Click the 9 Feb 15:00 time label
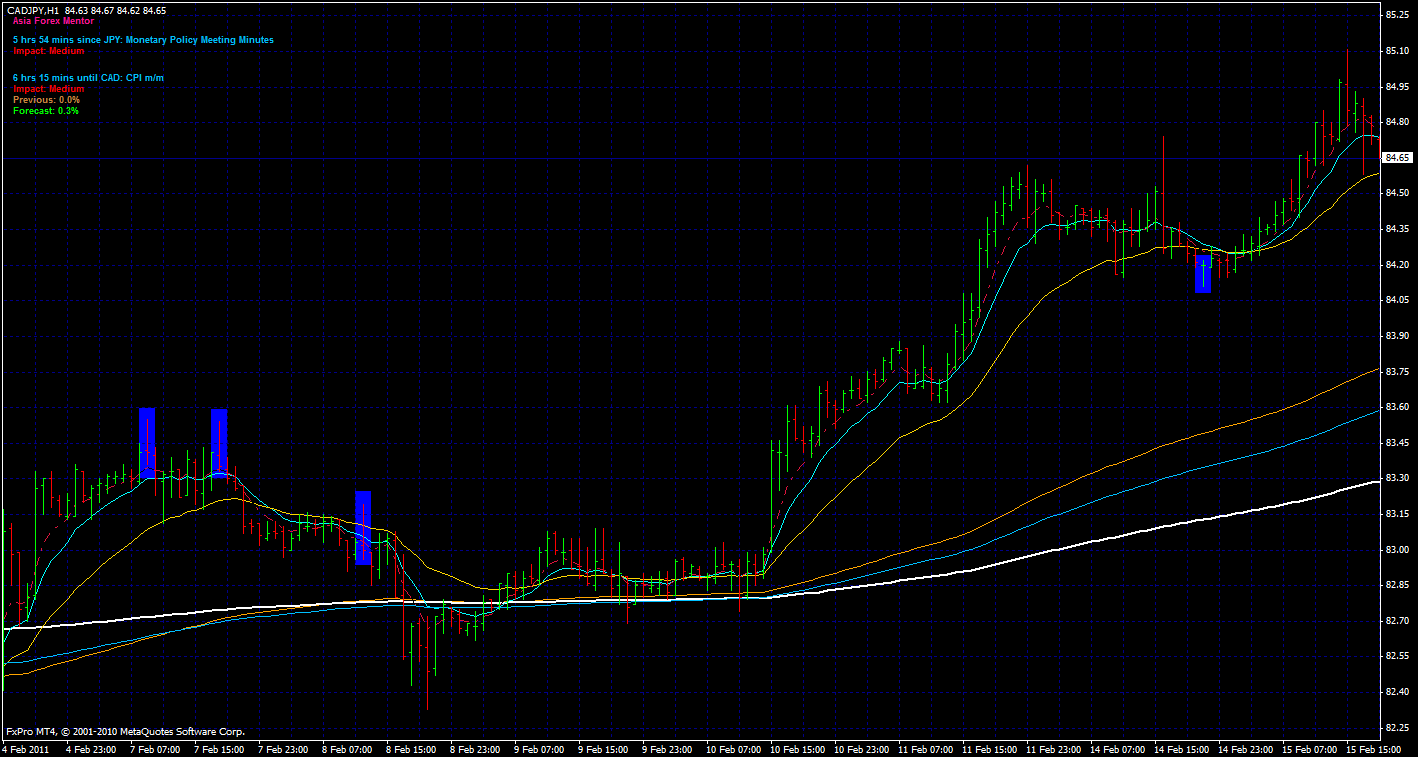 click(x=604, y=749)
